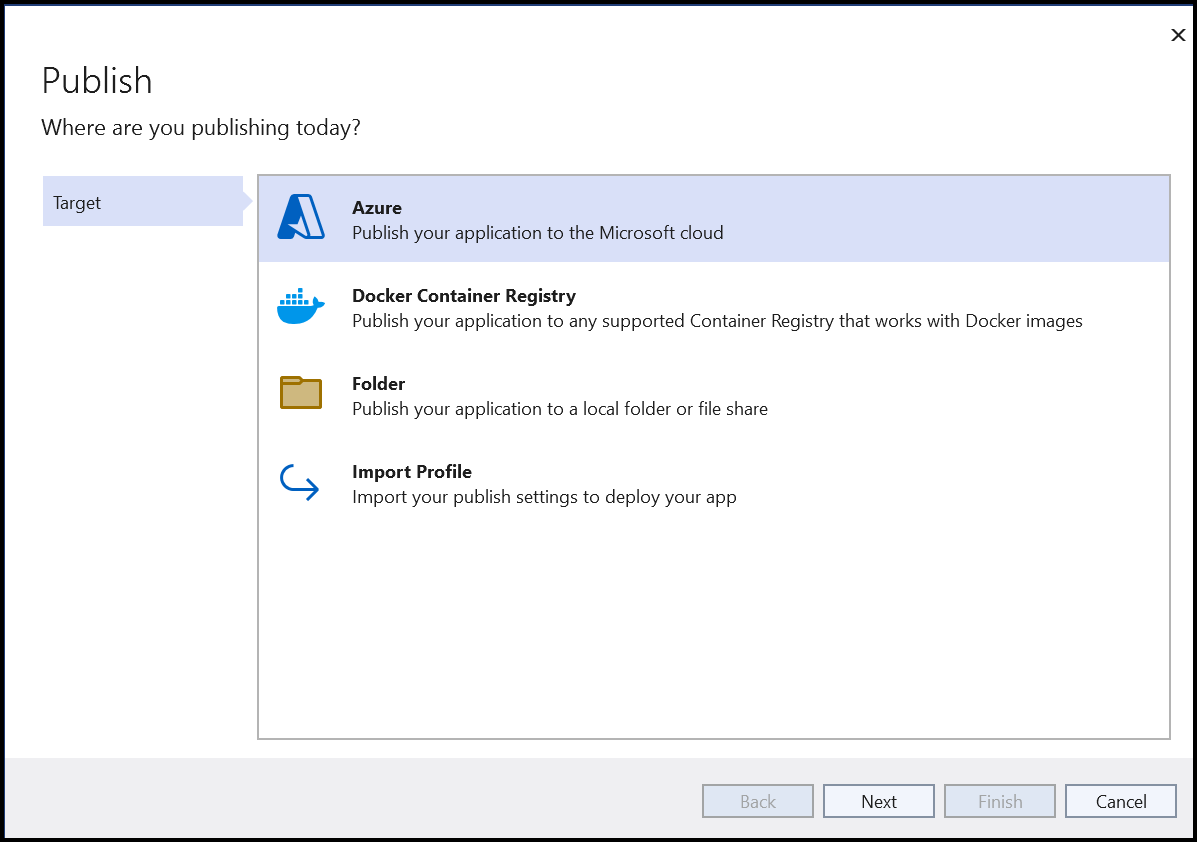1197x842 pixels.
Task: Click the Docker images description line
Action: 716,321
